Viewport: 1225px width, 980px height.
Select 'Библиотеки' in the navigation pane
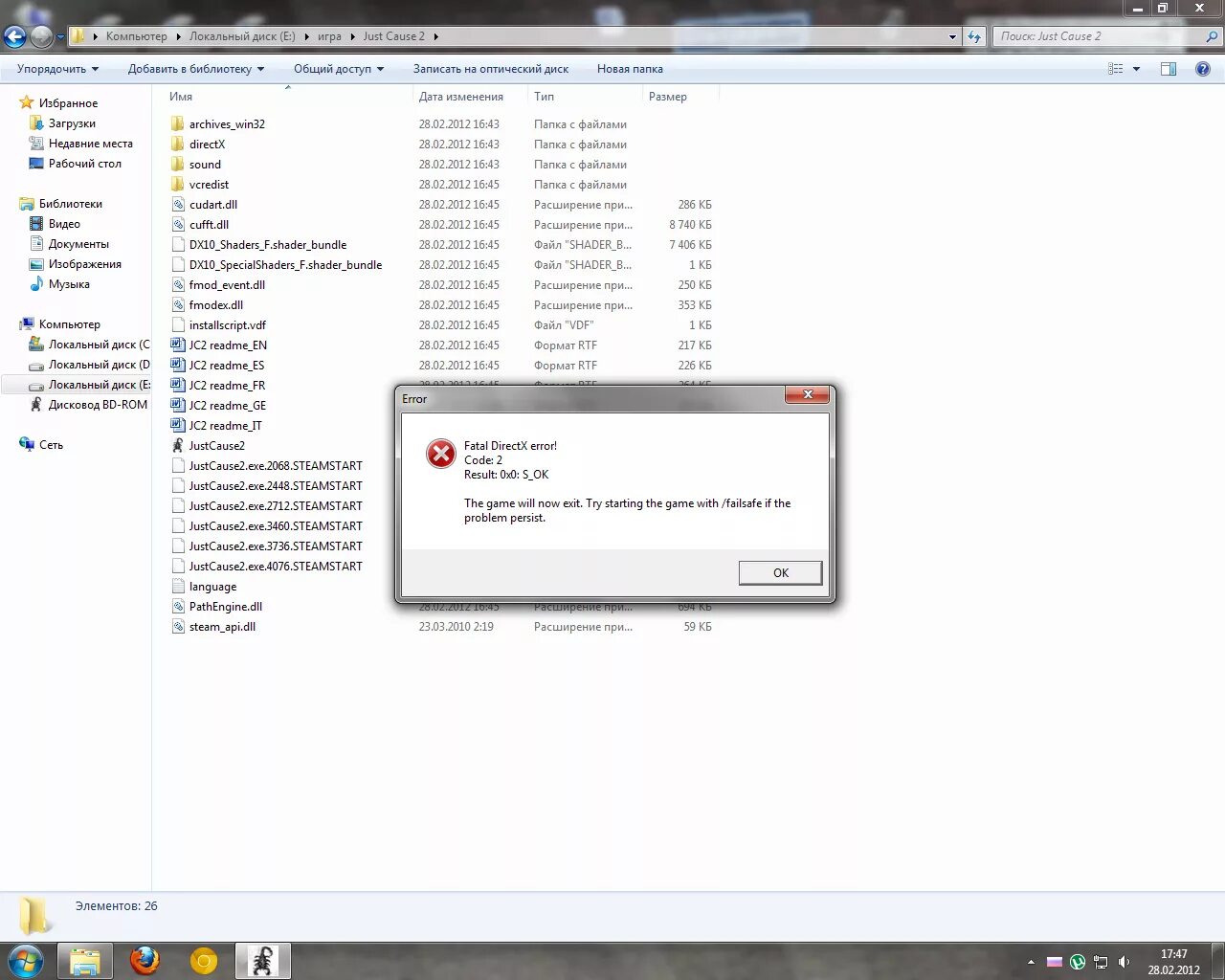point(70,204)
